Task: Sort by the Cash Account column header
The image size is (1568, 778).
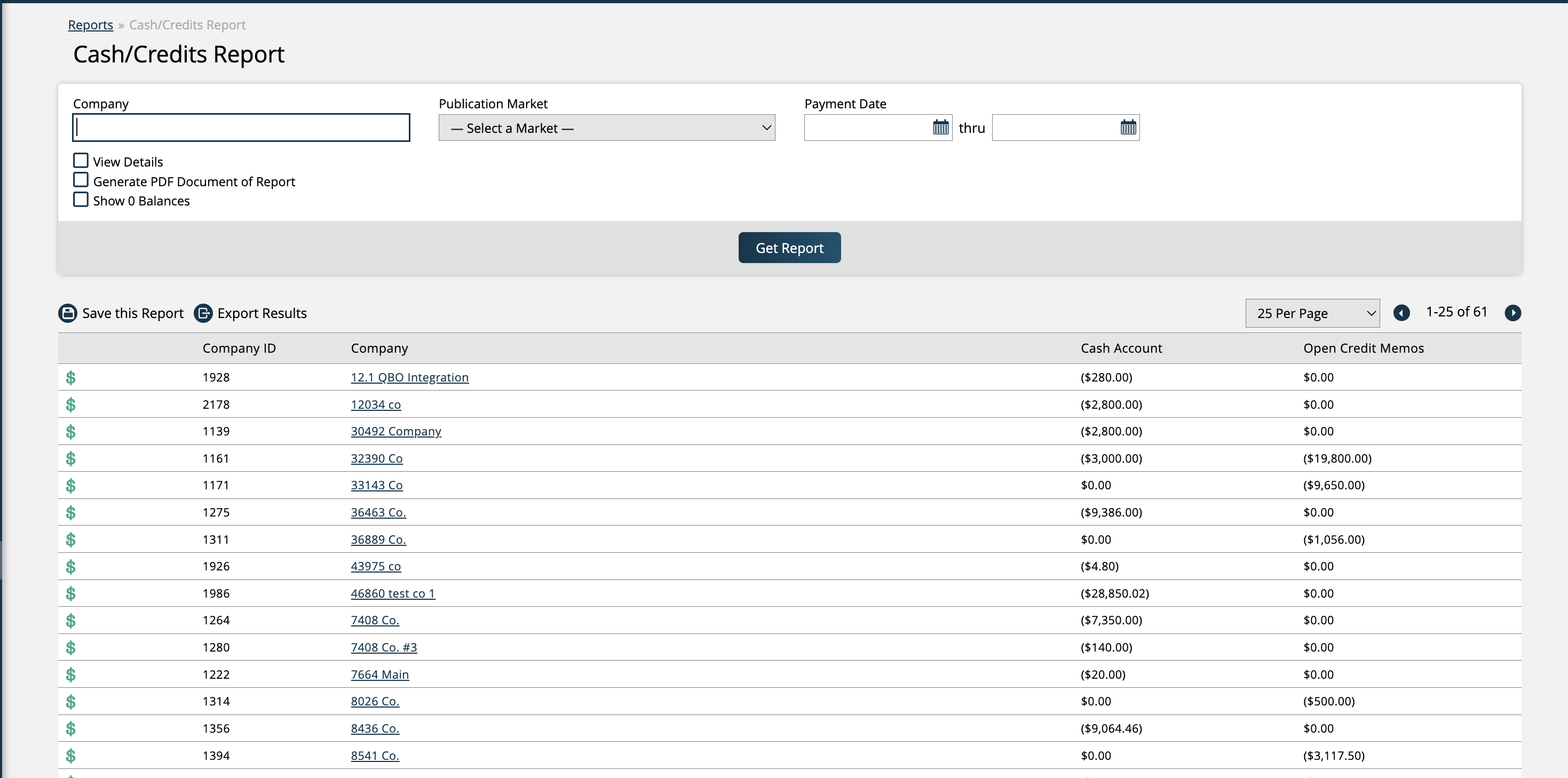Action: (1121, 348)
